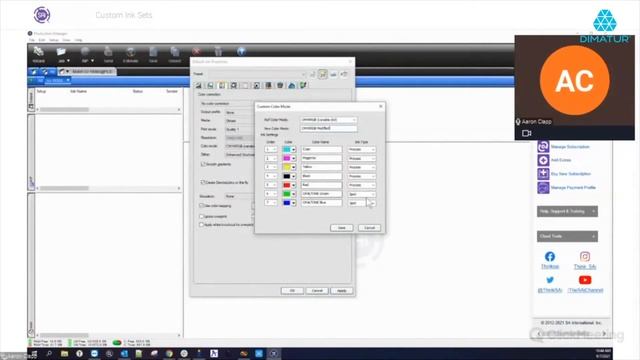Toggle the Apply white knockout checkbox

(202, 225)
